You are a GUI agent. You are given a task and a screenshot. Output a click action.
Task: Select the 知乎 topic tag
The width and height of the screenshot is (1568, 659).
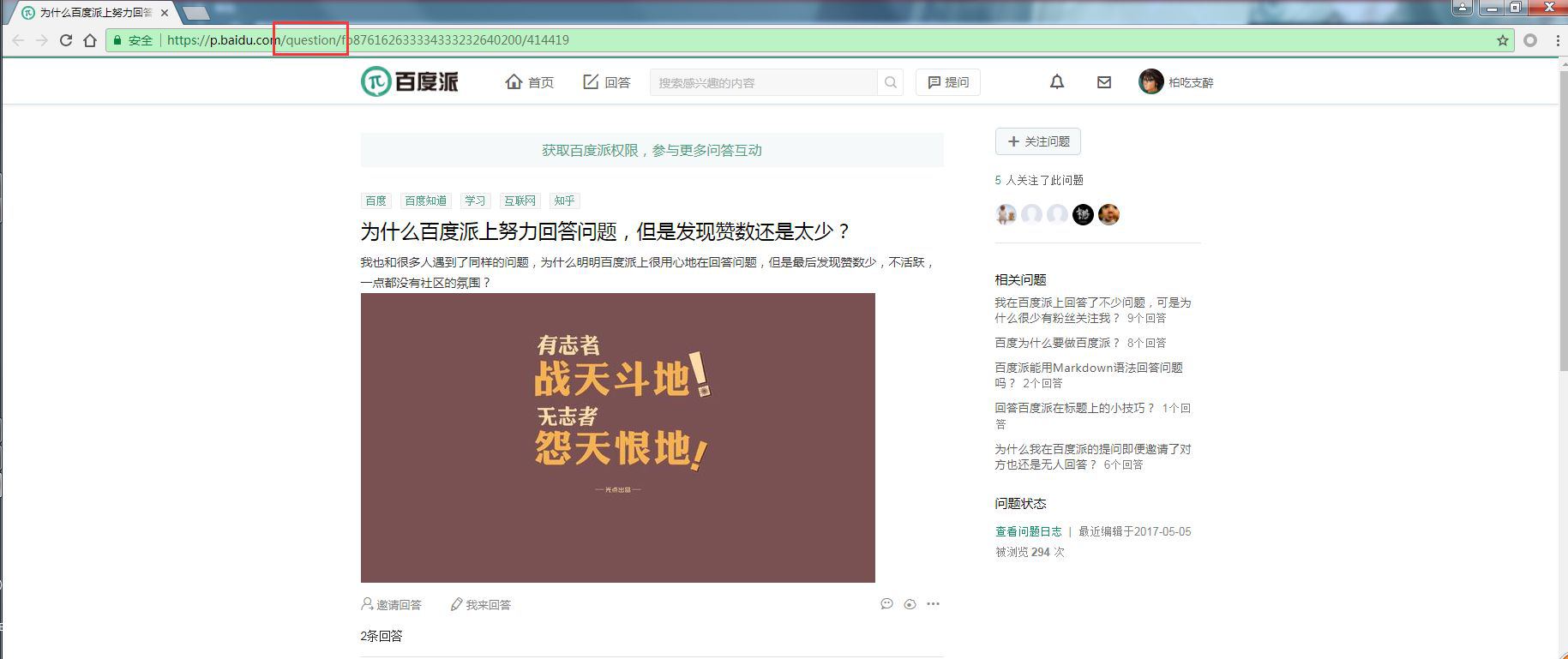tap(564, 201)
